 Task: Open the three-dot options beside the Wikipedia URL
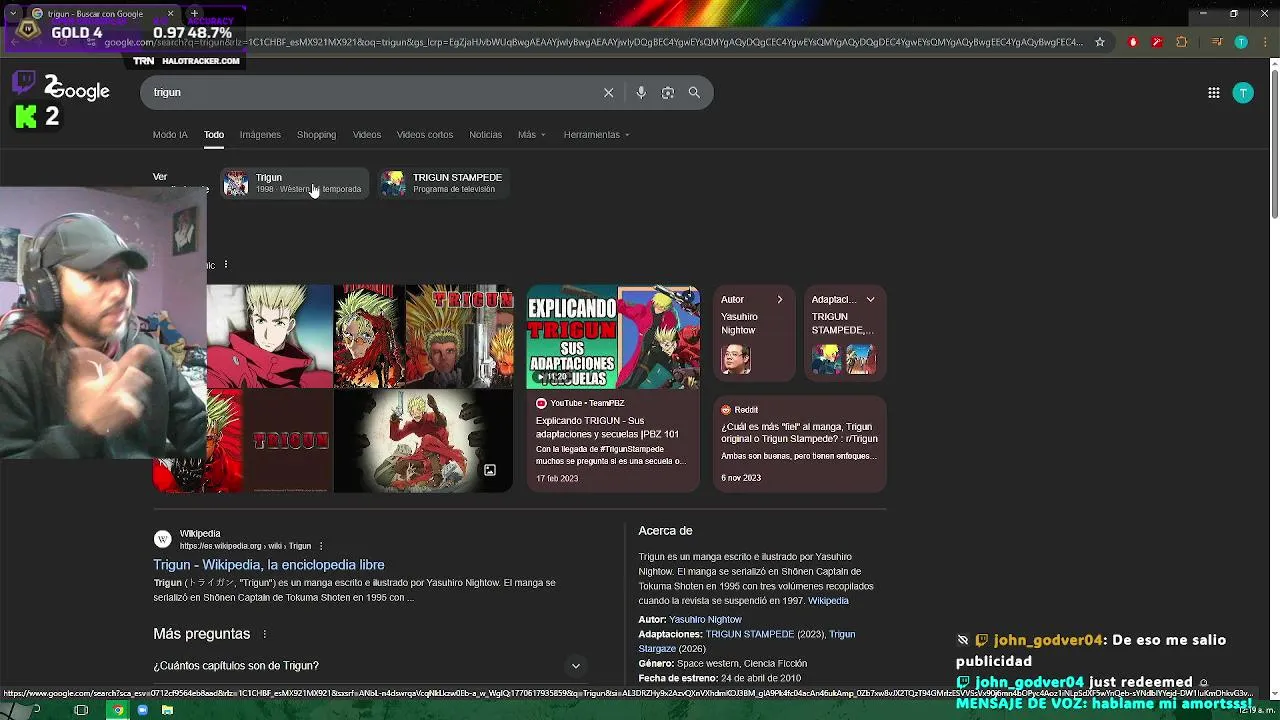(x=321, y=546)
